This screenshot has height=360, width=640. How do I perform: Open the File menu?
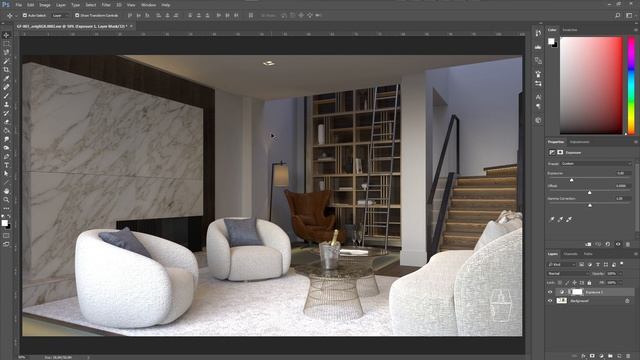(x=18, y=5)
